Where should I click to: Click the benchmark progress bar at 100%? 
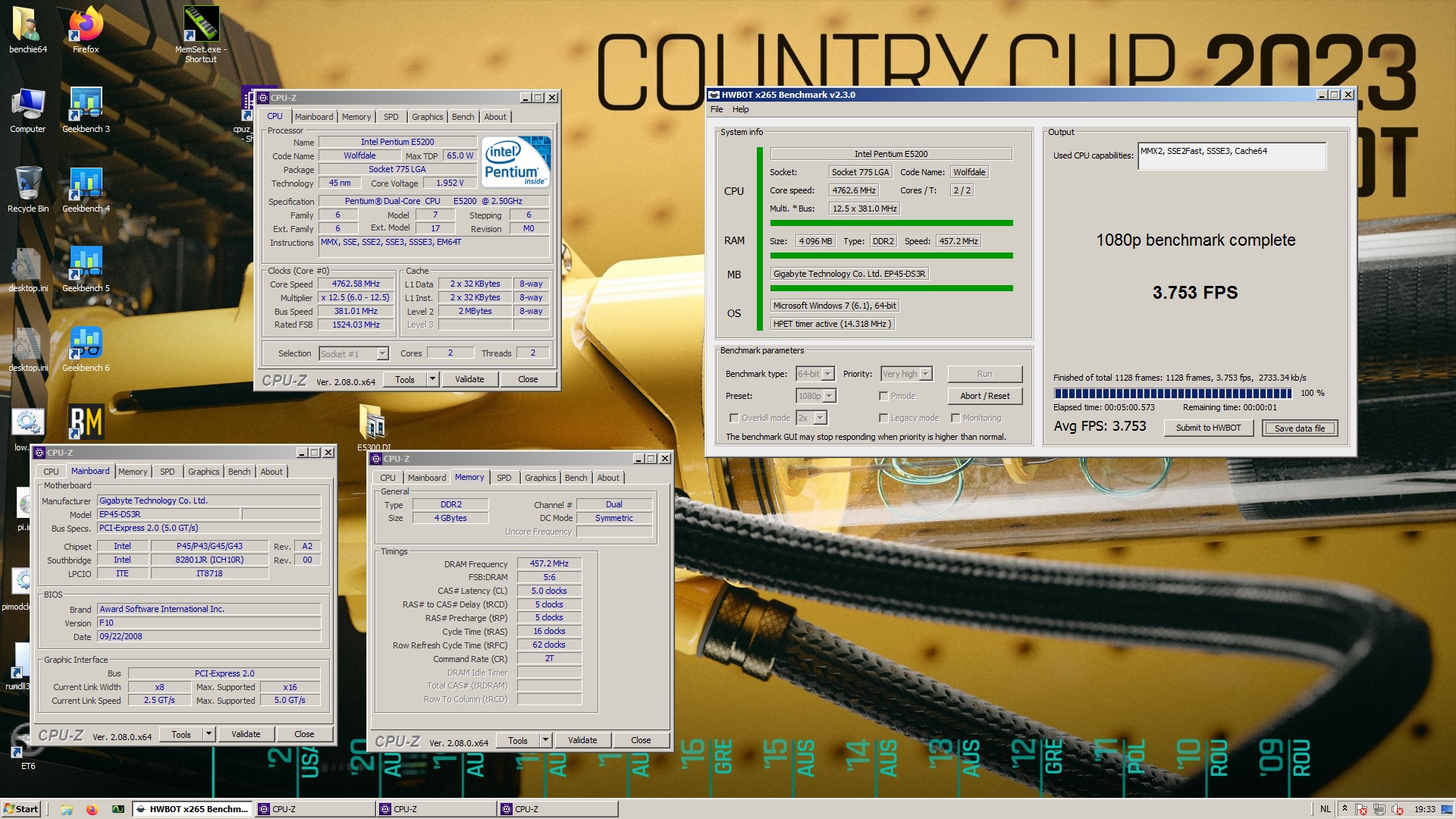[1172, 393]
